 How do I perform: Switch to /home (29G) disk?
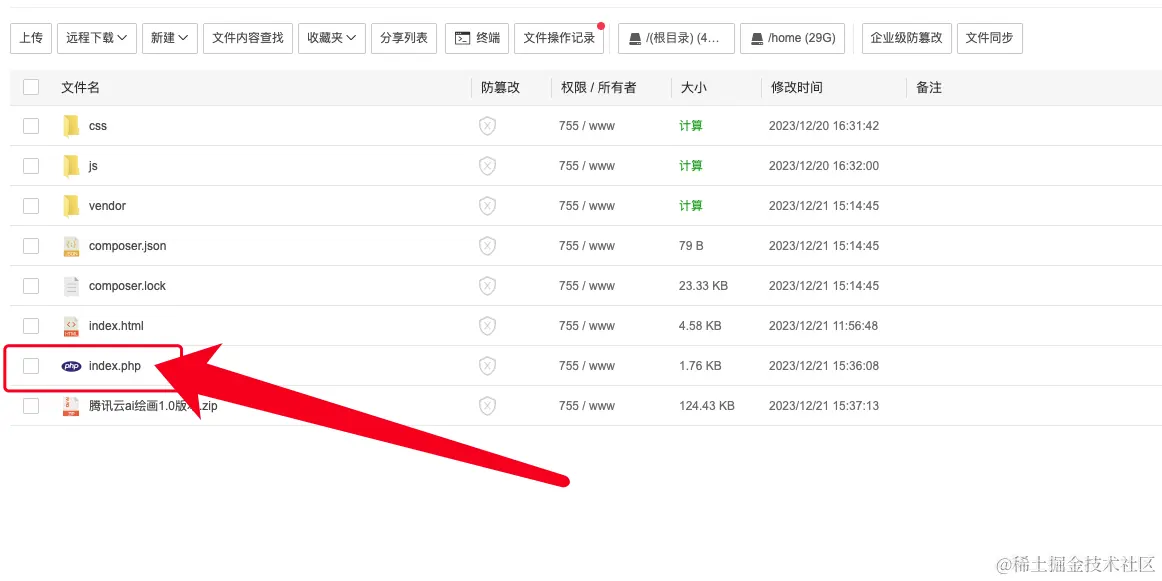point(792,38)
